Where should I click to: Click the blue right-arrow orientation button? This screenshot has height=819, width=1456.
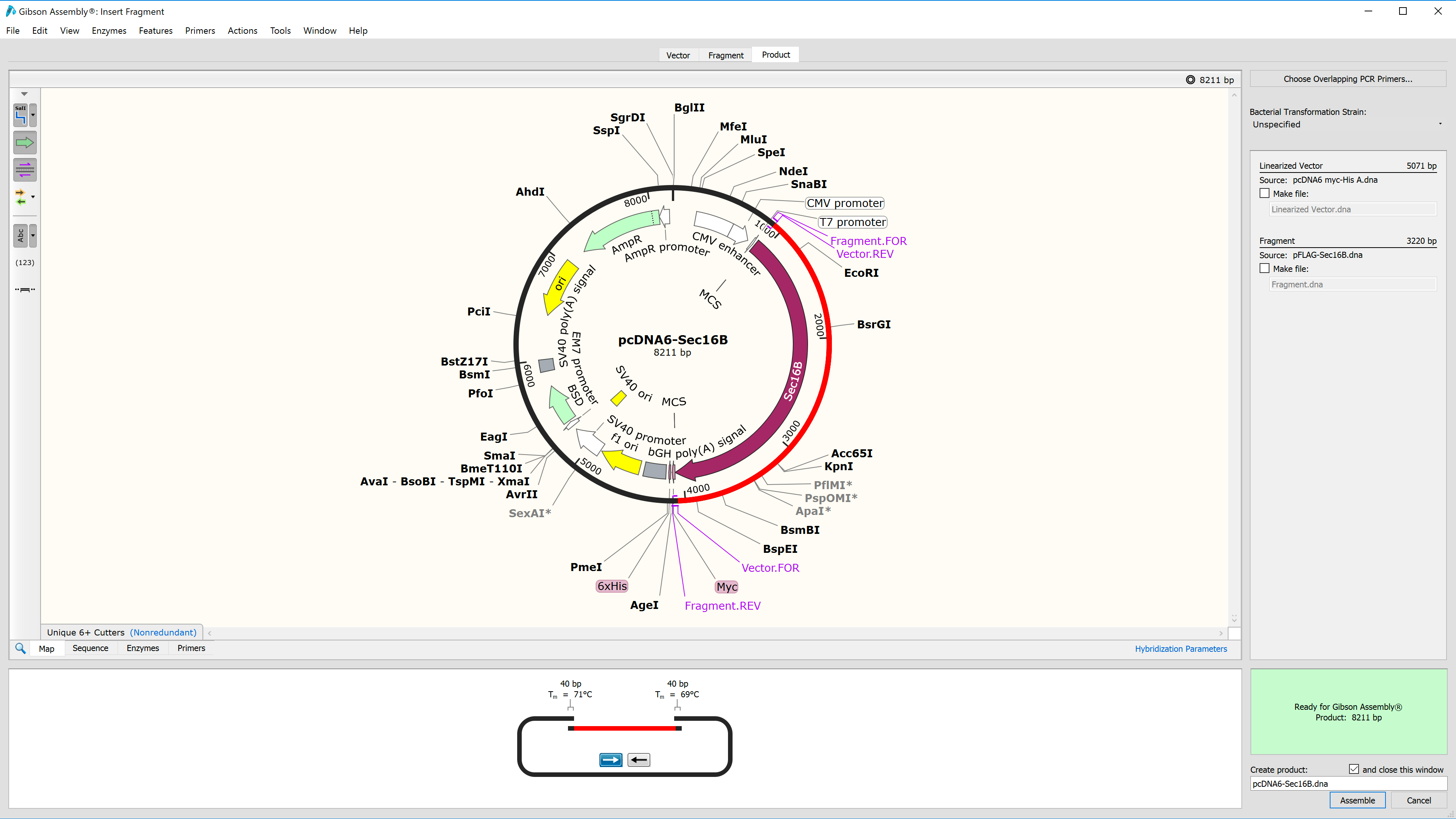point(610,759)
